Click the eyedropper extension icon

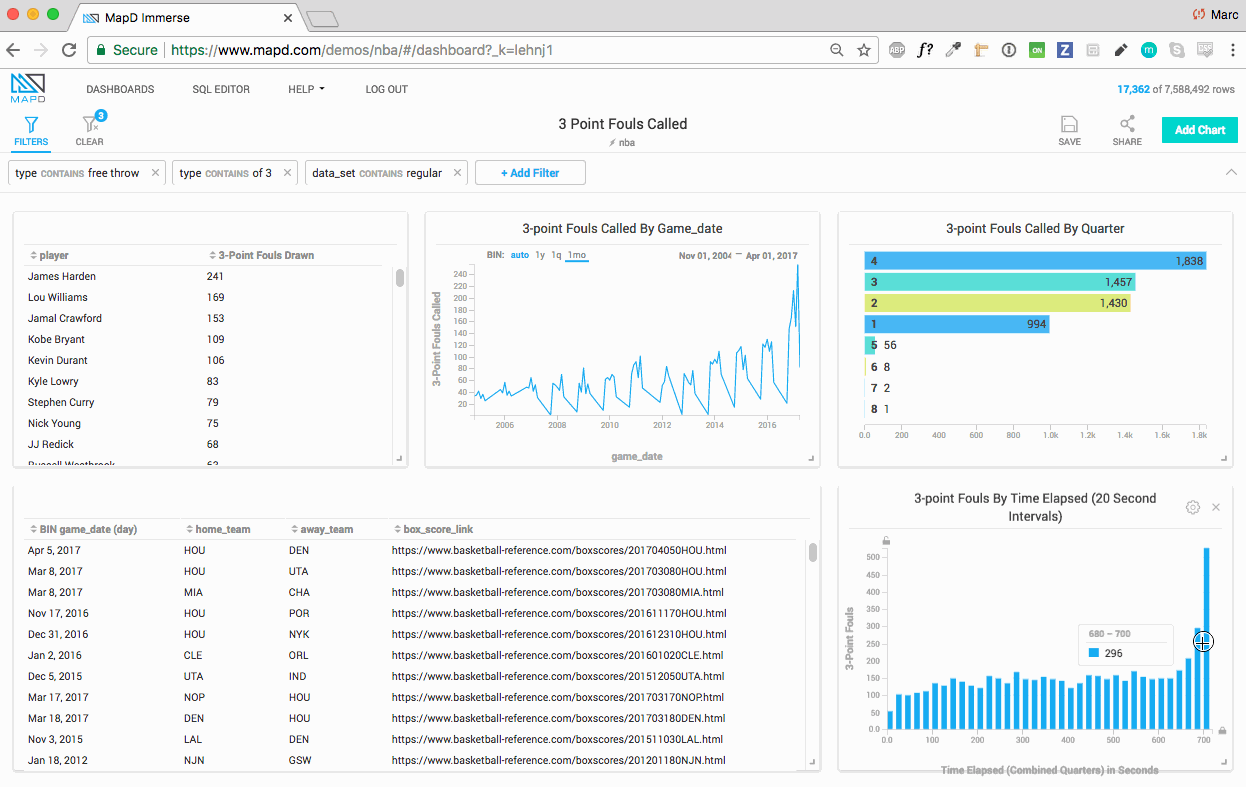click(953, 50)
